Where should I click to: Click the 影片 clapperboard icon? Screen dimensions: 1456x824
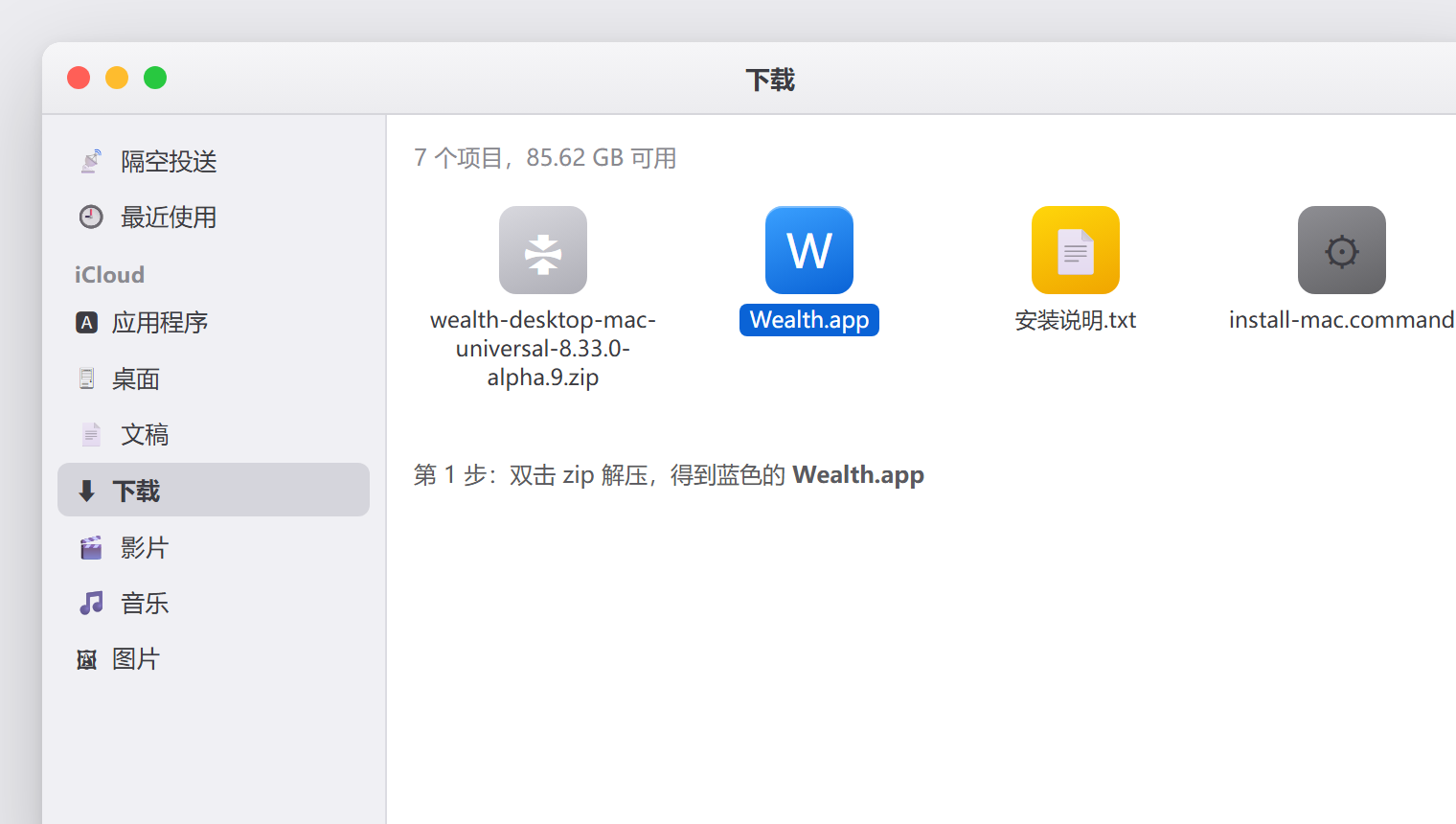click(x=91, y=547)
